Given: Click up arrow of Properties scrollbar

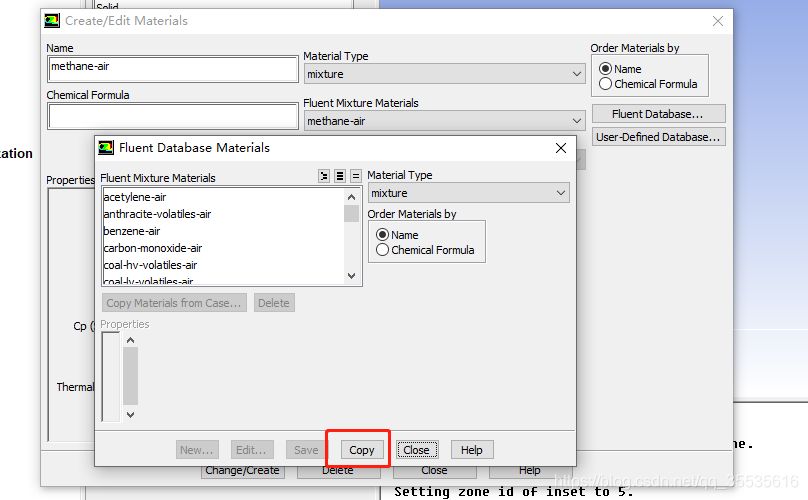Looking at the screenshot, I should [130, 340].
